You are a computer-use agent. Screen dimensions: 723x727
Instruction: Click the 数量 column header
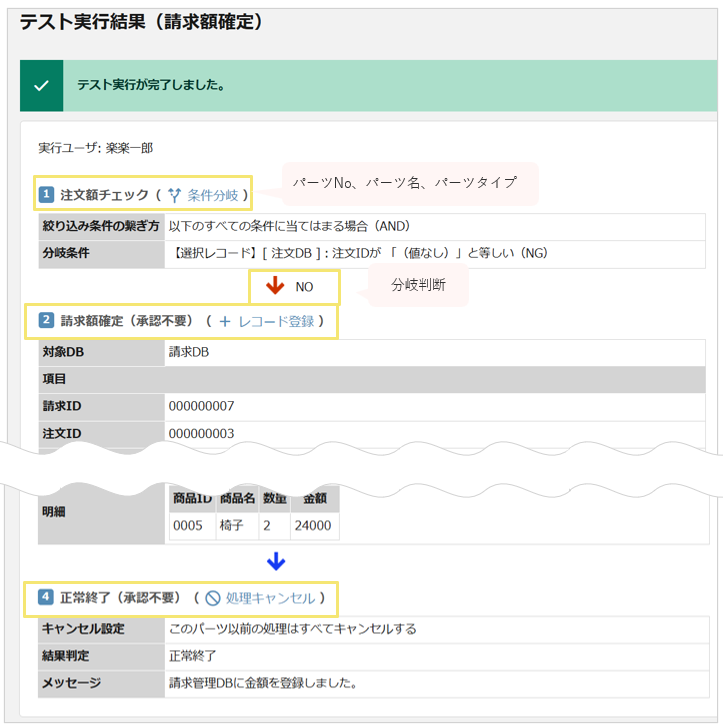tap(275, 499)
